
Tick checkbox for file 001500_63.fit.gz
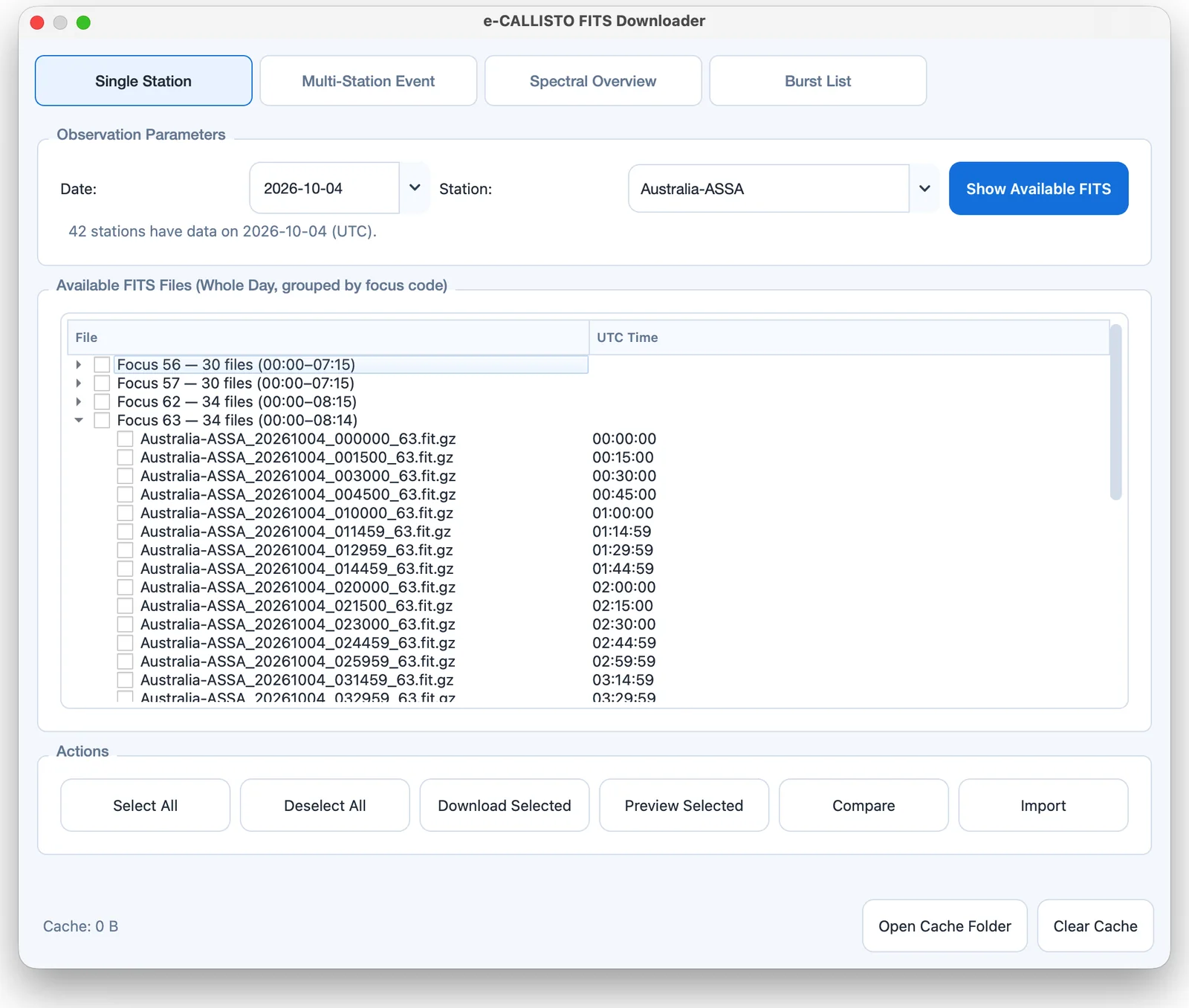[x=126, y=458]
